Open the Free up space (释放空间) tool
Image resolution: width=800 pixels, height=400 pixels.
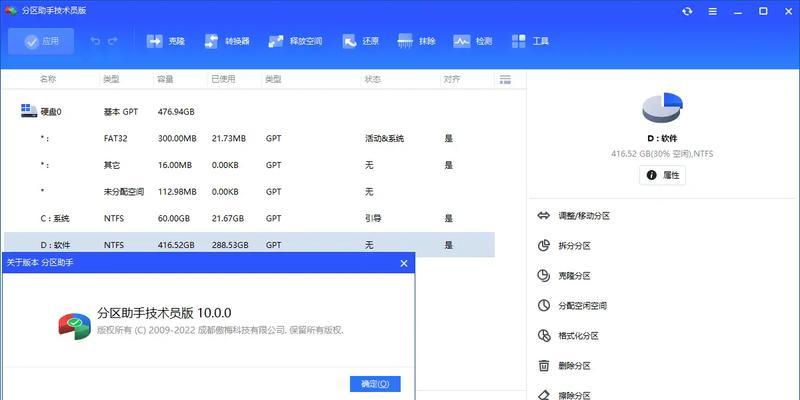[295, 41]
